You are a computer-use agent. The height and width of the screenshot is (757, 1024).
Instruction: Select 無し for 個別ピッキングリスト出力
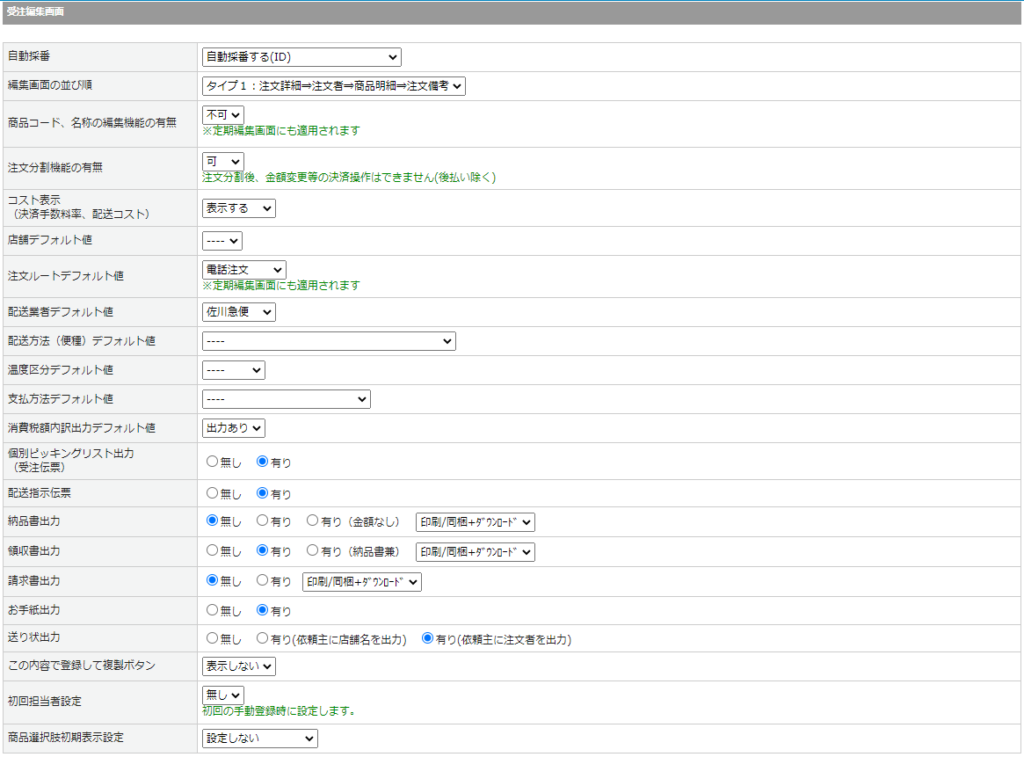tap(212, 462)
